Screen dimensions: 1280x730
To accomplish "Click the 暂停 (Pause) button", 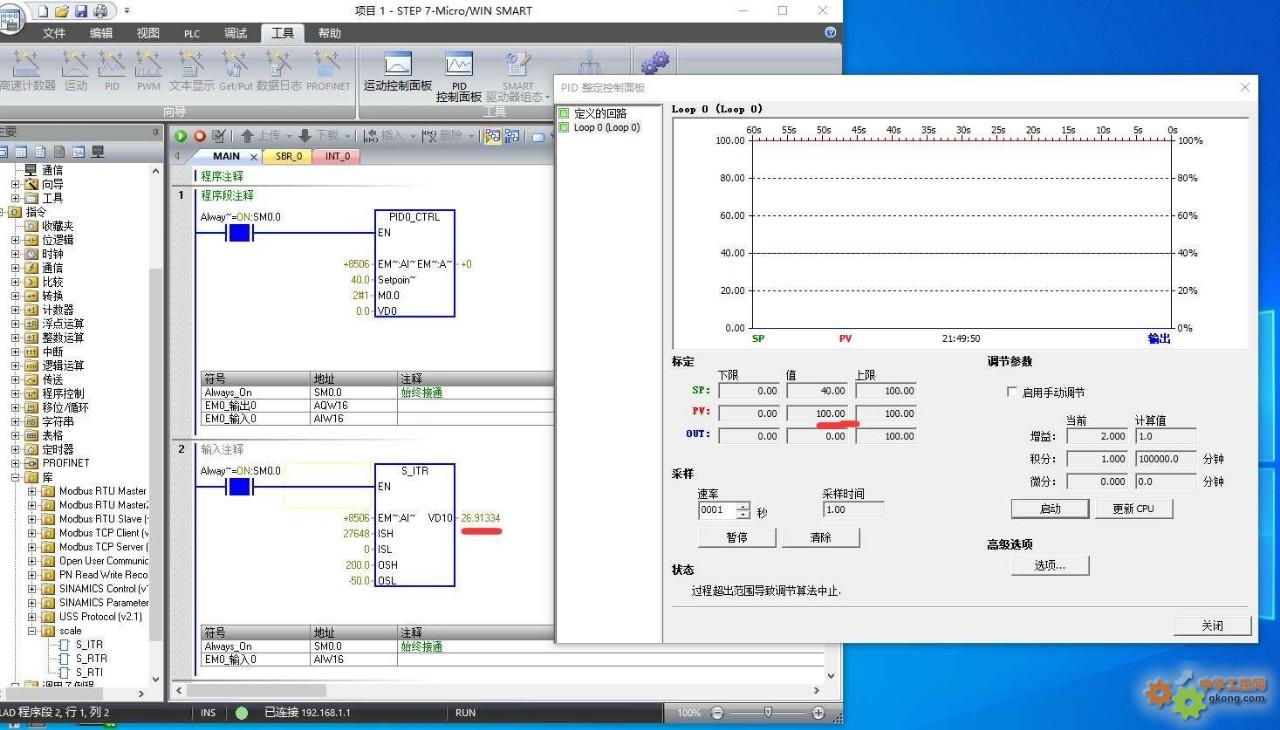I will (x=736, y=538).
